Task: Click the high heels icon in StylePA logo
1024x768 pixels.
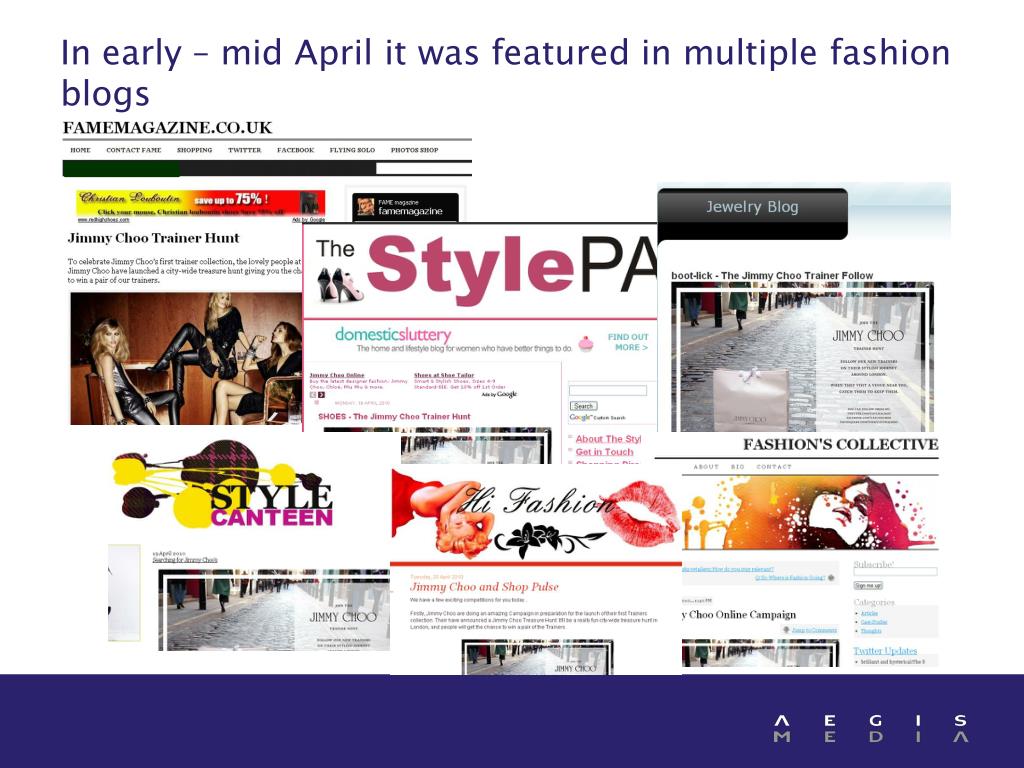Action: pyautogui.click(x=340, y=285)
